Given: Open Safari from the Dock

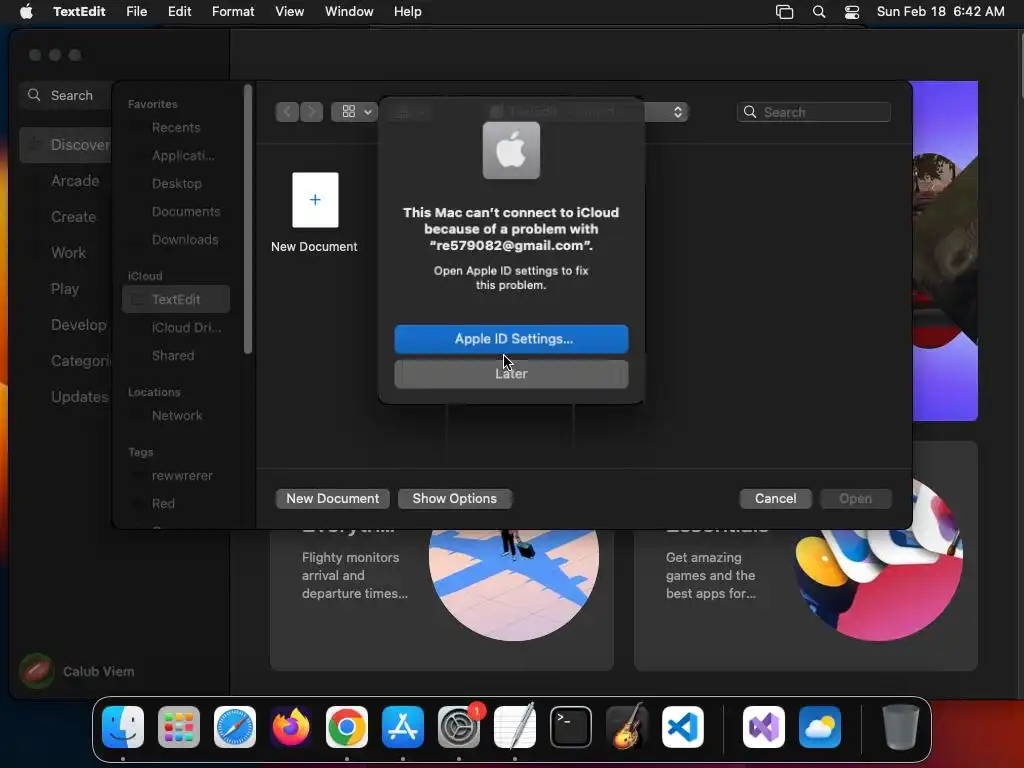Looking at the screenshot, I should [234, 727].
